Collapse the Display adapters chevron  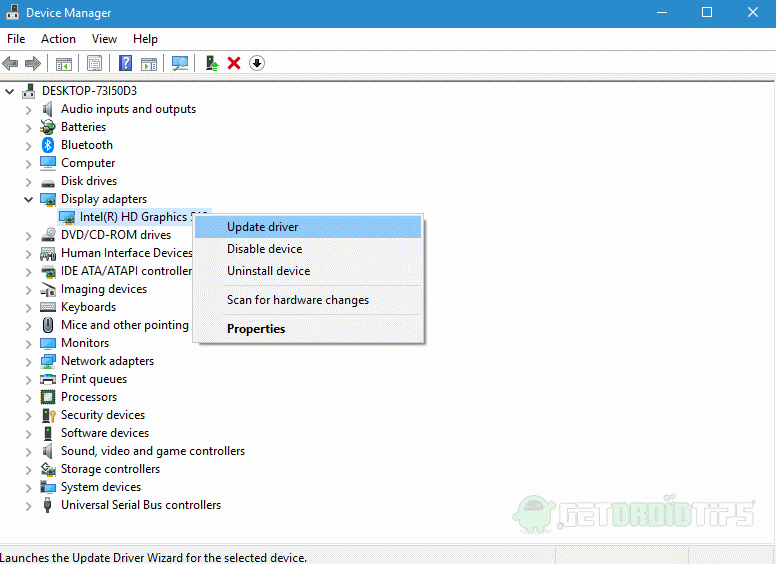tap(28, 199)
